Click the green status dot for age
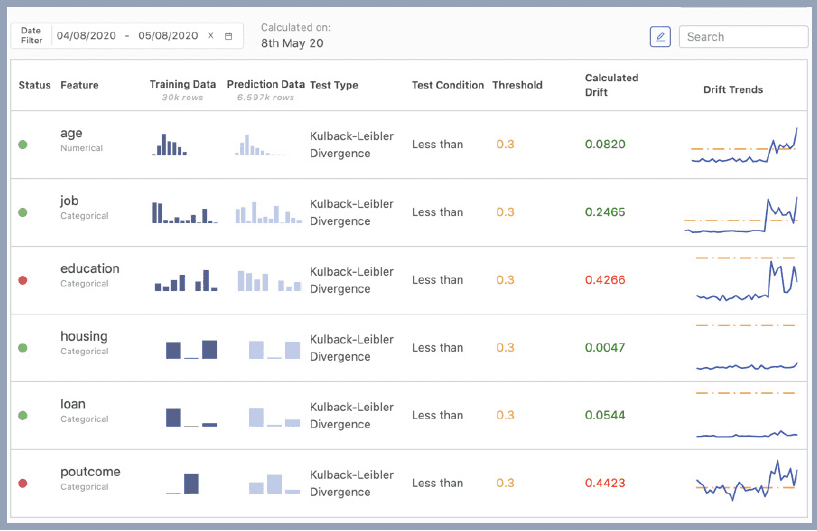 (x=23, y=144)
